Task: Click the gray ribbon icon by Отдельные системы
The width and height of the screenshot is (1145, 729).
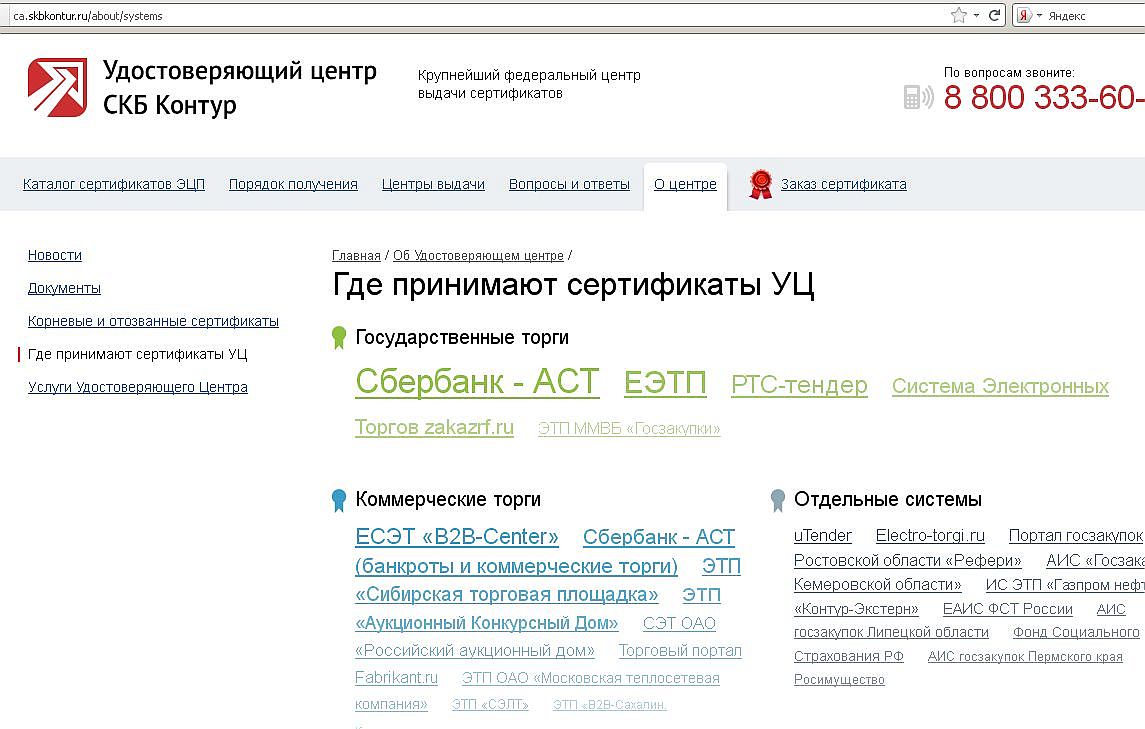Action: (778, 500)
